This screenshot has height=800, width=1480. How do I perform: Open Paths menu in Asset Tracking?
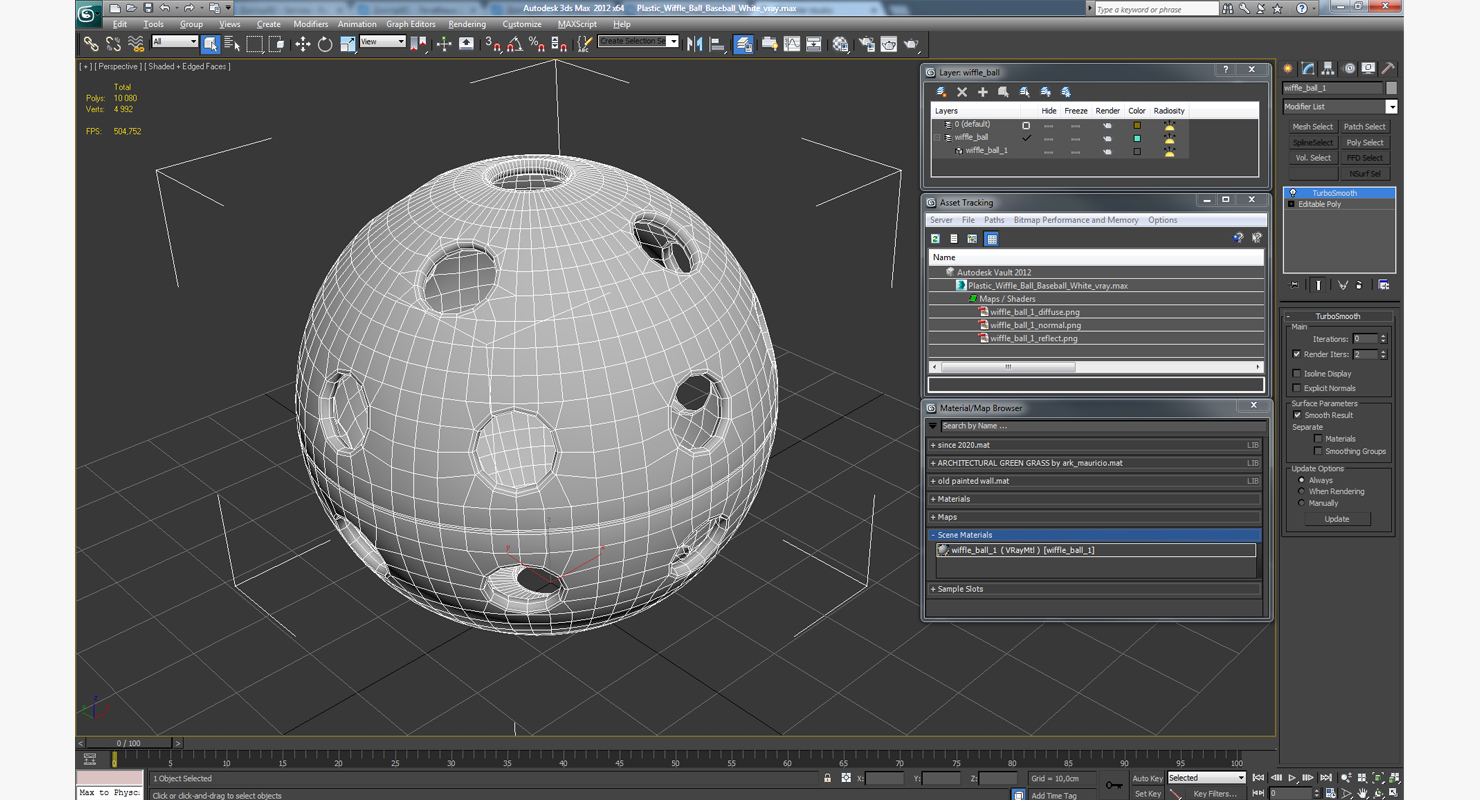994,220
